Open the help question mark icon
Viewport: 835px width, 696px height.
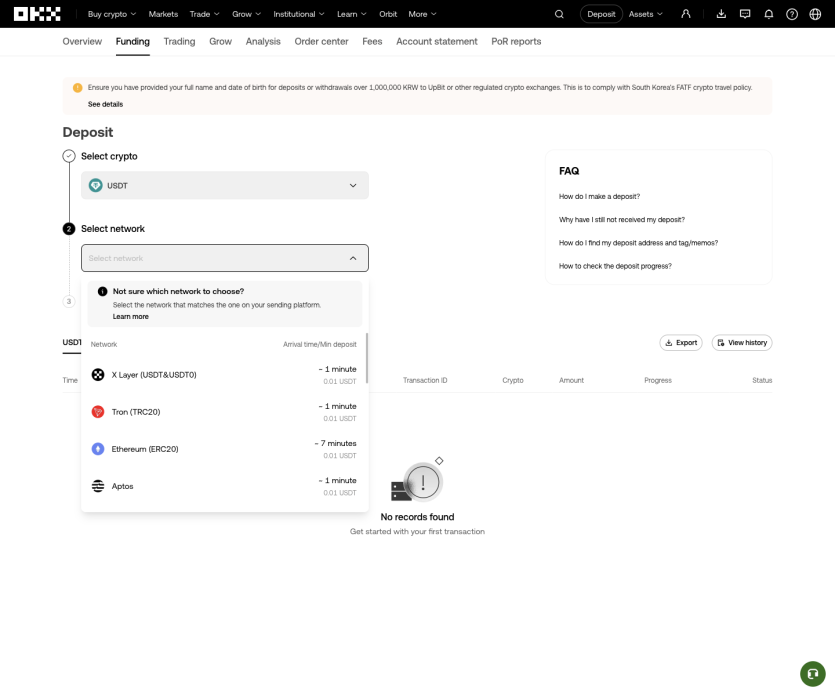(792, 14)
